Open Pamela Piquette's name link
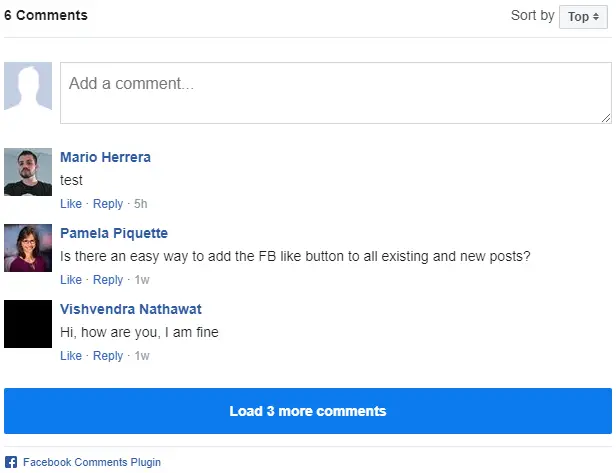The width and height of the screenshot is (616, 473). click(114, 233)
